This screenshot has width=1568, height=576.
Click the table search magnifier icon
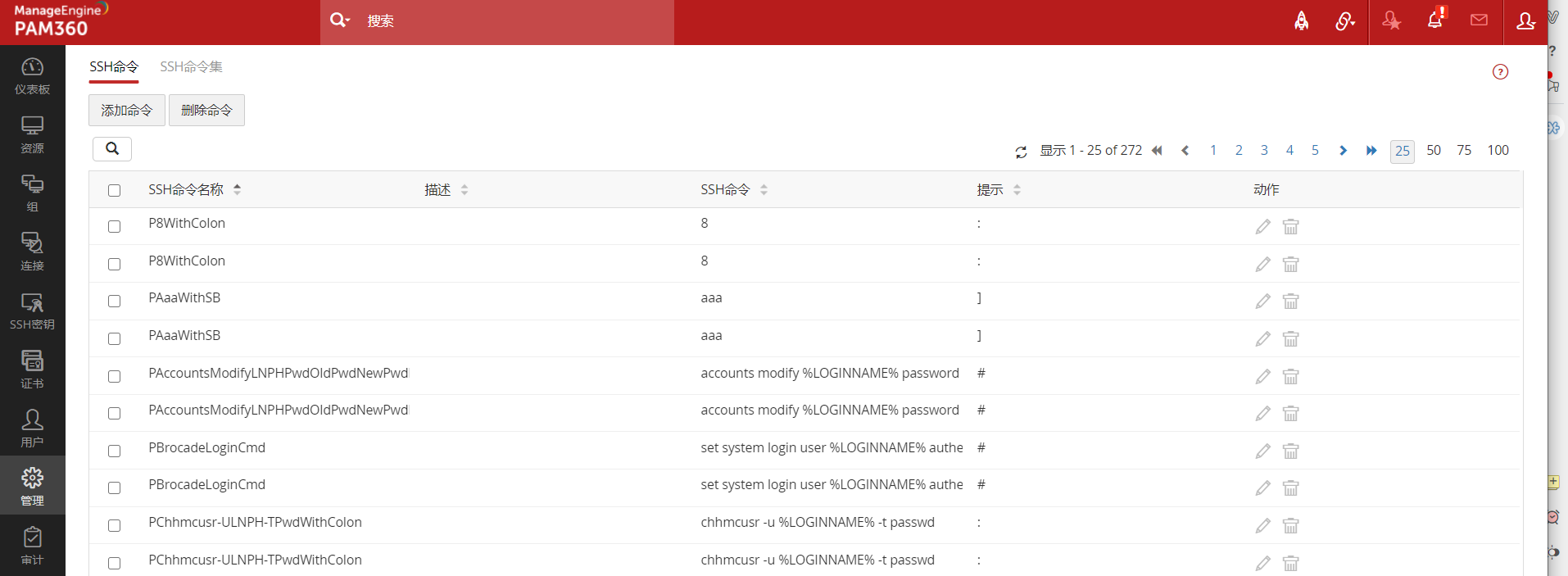point(112,148)
